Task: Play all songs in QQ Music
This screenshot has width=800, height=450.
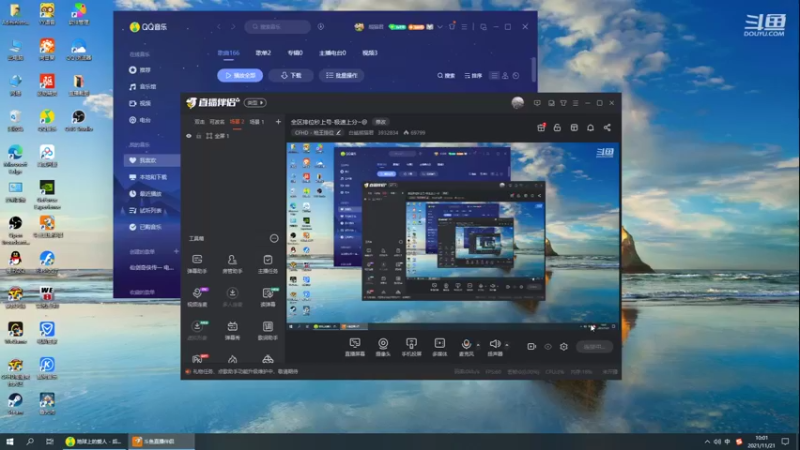Action: [240, 75]
